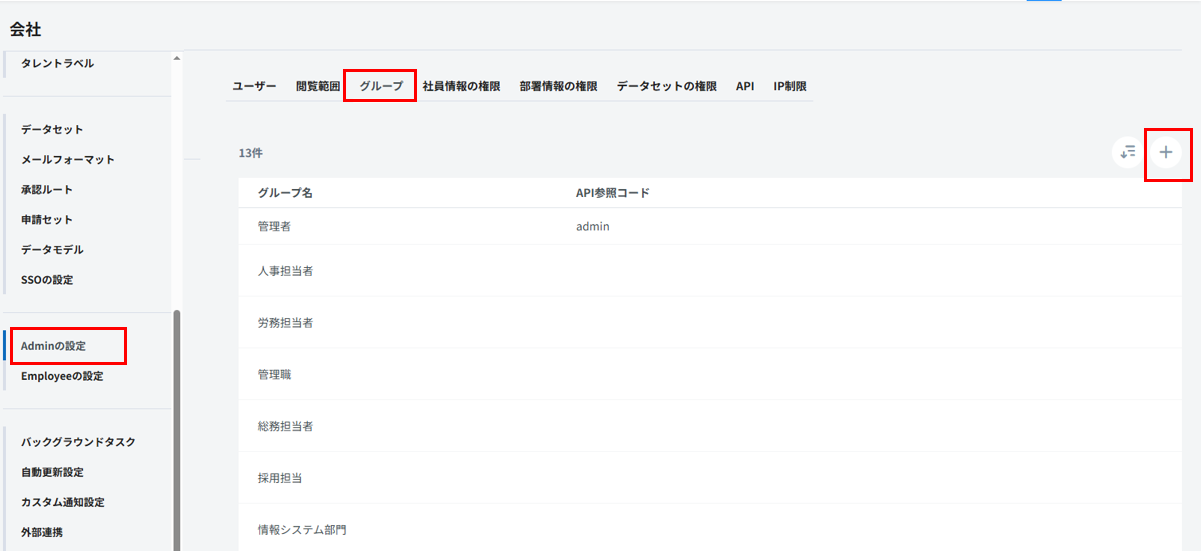Switch to the API tab
The image size is (1201, 551).
point(745,87)
